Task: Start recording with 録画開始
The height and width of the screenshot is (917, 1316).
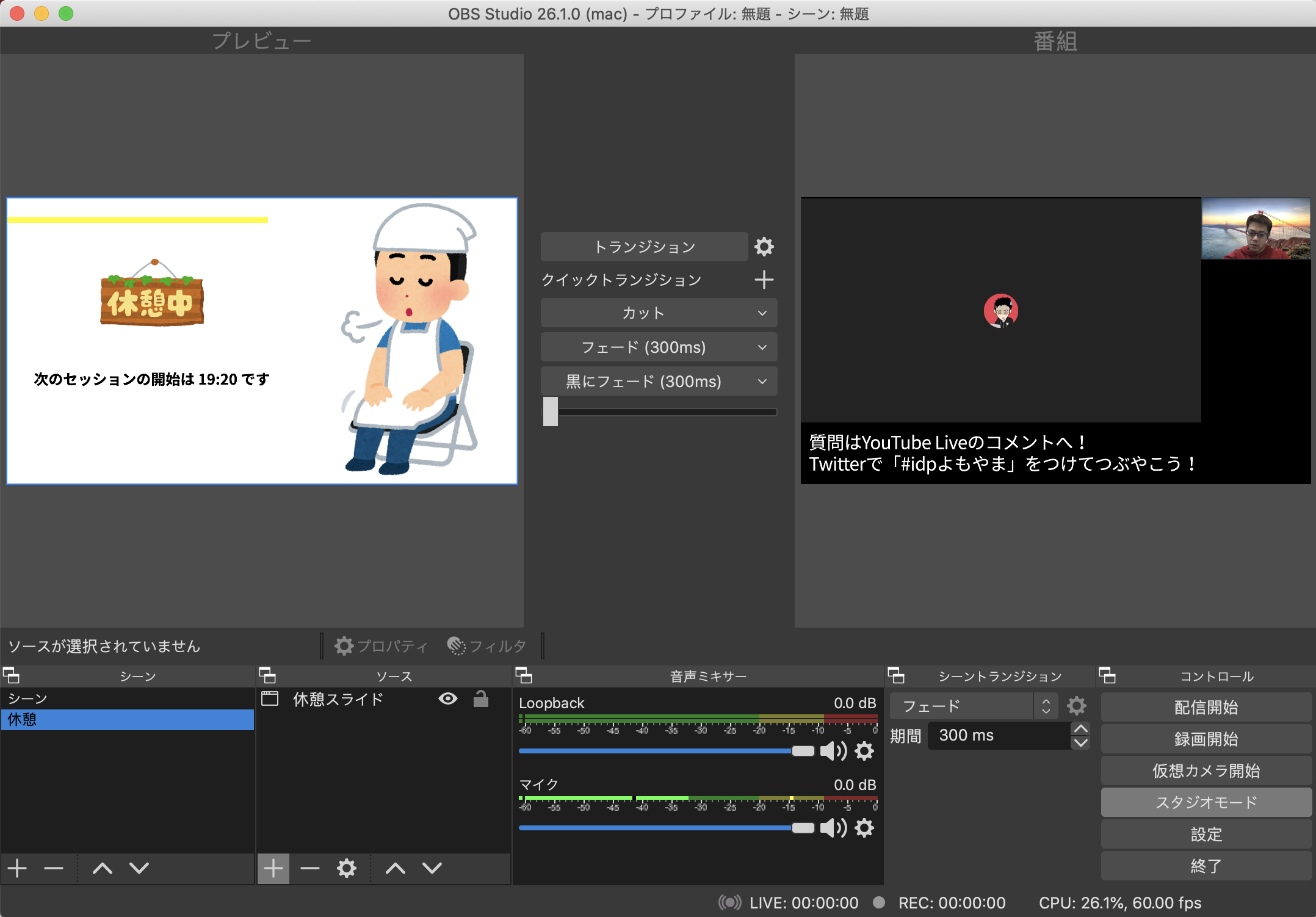Action: (1206, 739)
